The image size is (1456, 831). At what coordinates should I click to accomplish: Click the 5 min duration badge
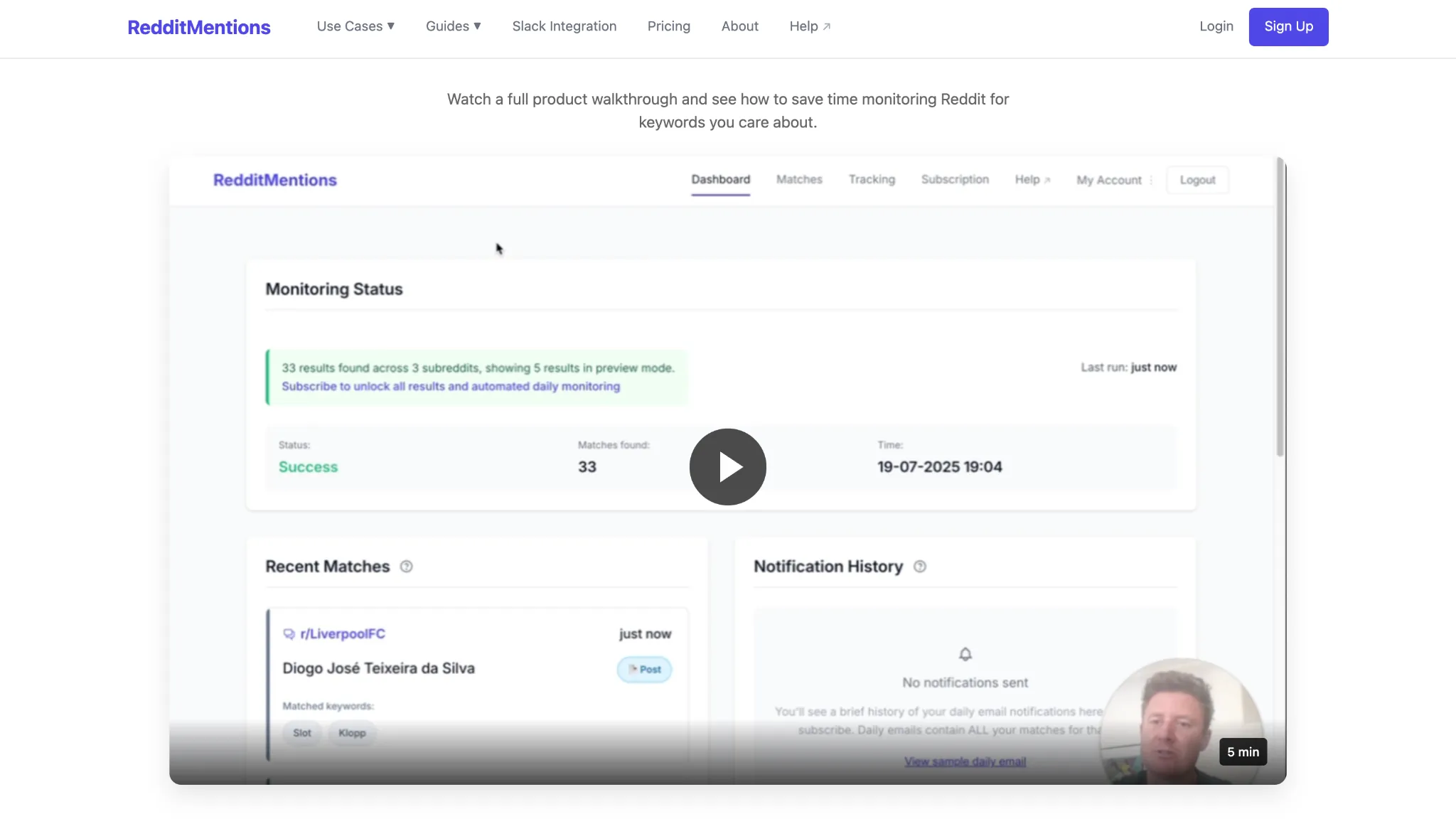1242,752
